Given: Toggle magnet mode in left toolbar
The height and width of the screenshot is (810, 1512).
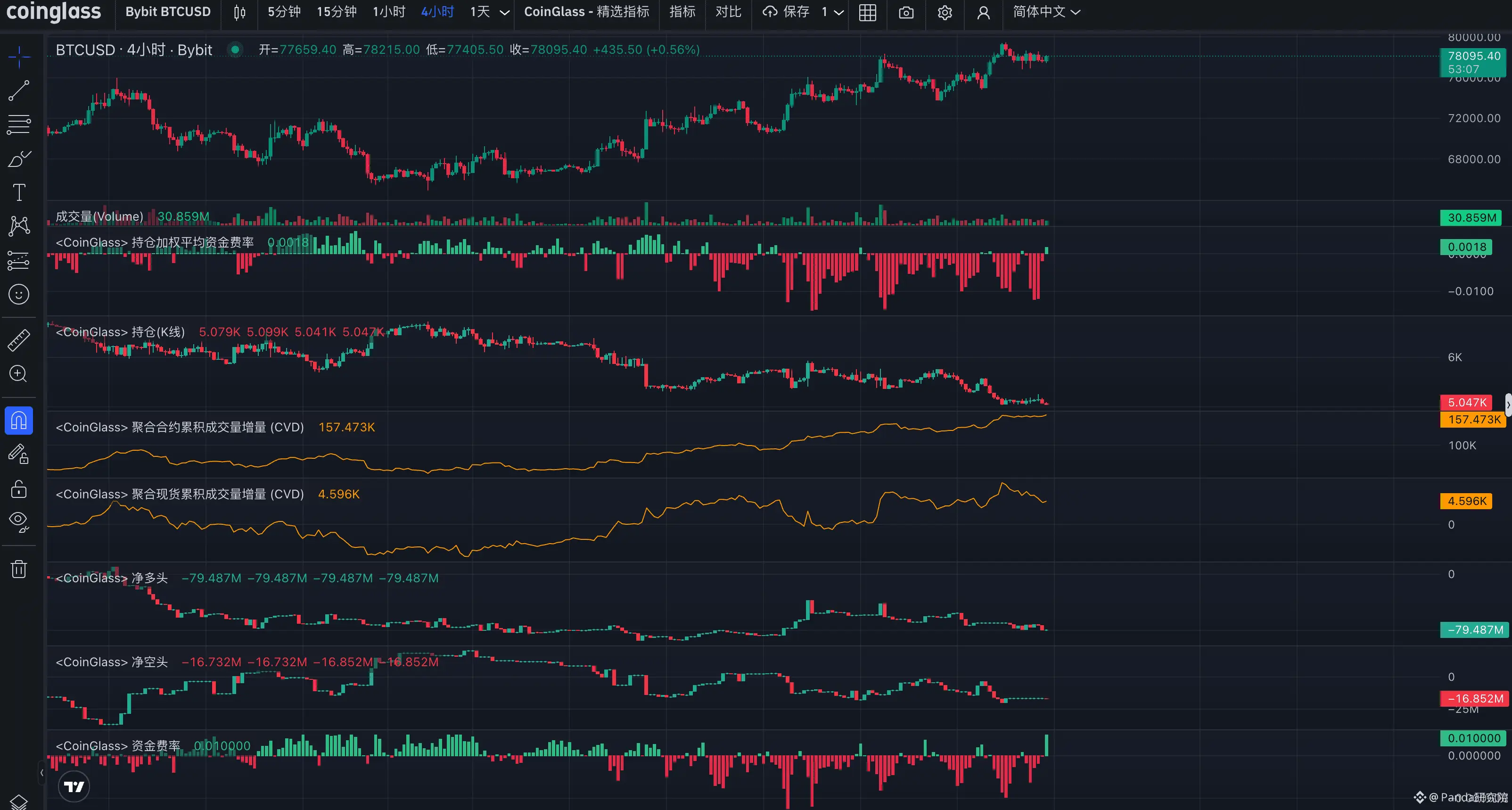Looking at the screenshot, I should tap(19, 420).
